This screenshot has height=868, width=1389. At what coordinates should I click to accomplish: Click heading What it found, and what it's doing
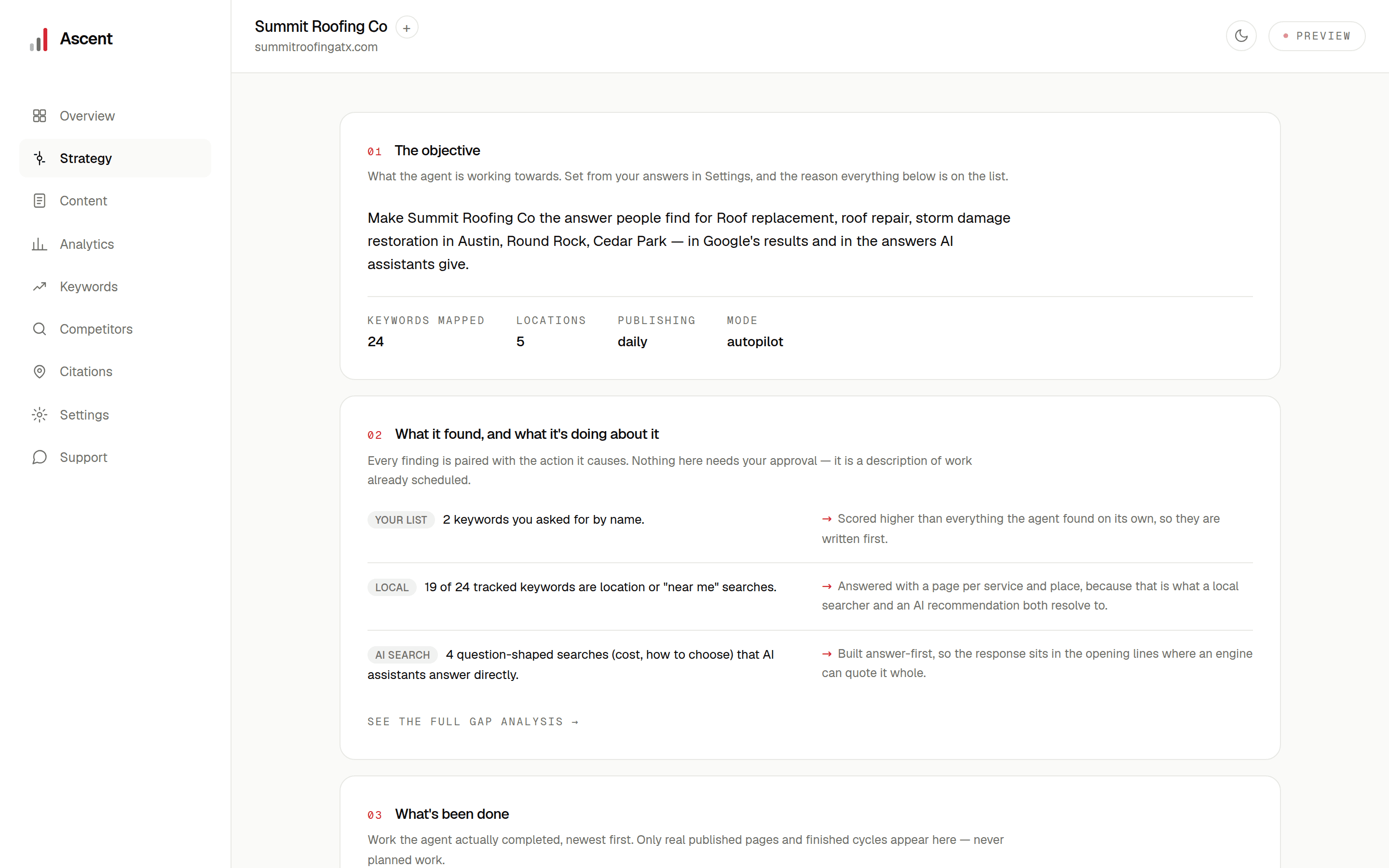coord(526,434)
